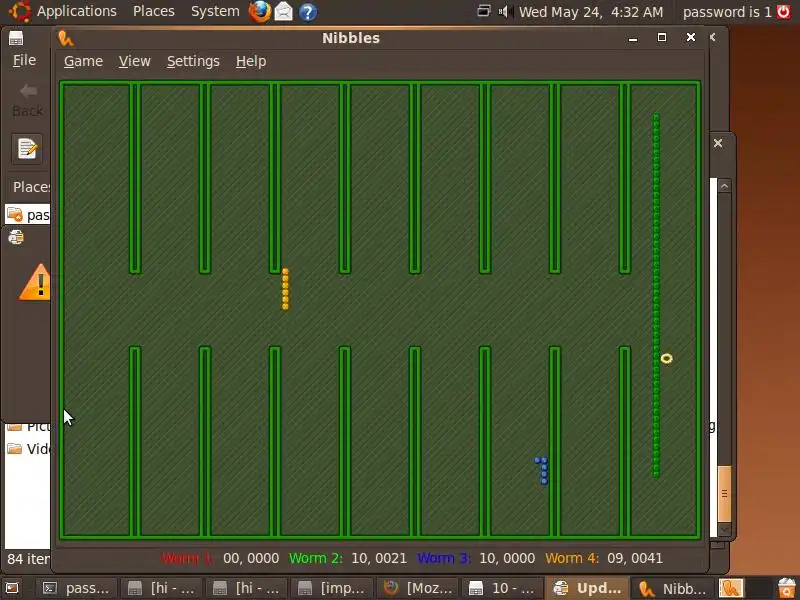Open the Game menu in Nibbles
This screenshot has width=800, height=600.
tap(83, 61)
